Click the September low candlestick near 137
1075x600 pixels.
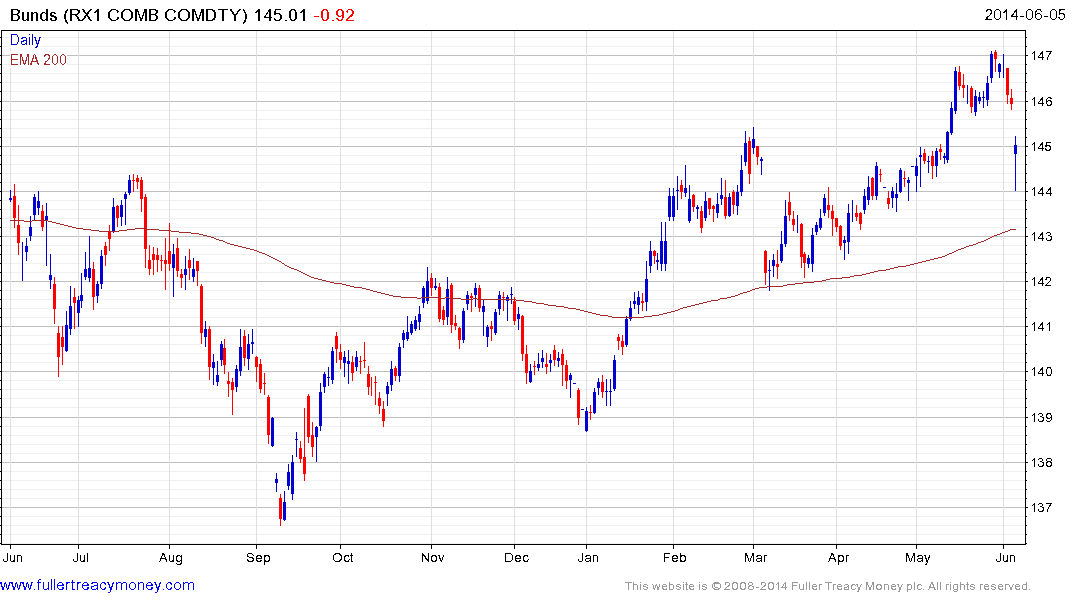pyautogui.click(x=281, y=509)
